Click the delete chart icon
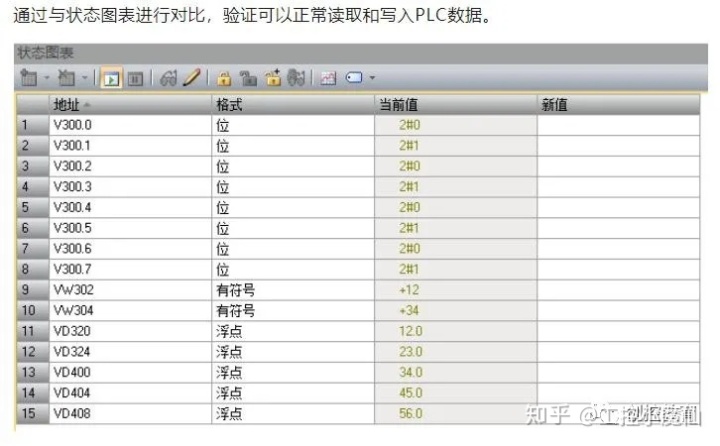 click(x=66, y=78)
